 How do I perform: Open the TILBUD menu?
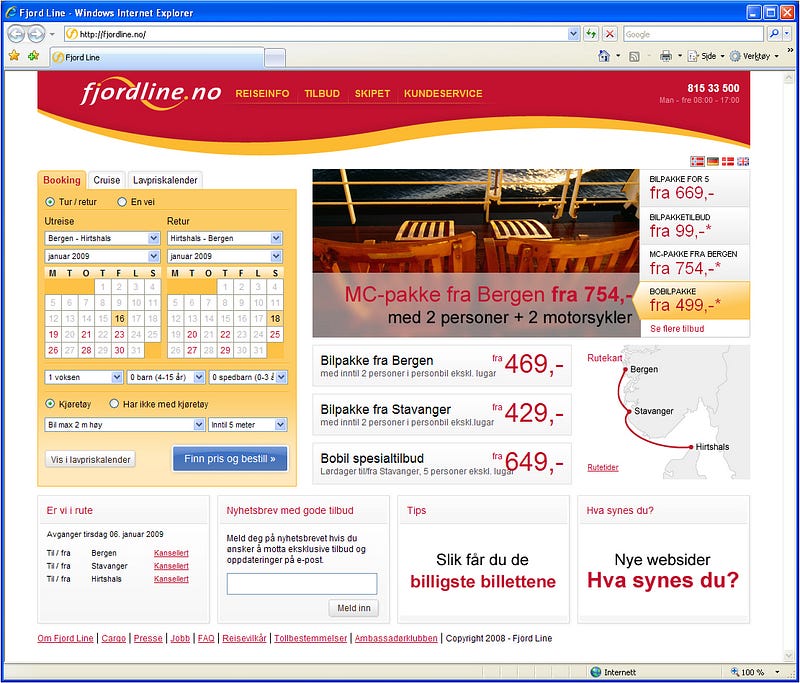coord(322,94)
